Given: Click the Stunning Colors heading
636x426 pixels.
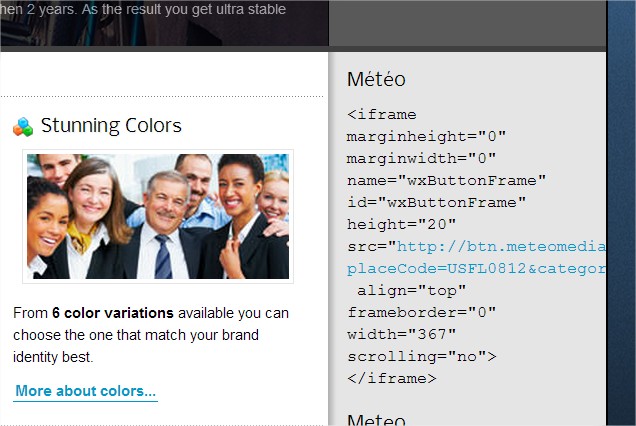Looking at the screenshot, I should tap(111, 125).
